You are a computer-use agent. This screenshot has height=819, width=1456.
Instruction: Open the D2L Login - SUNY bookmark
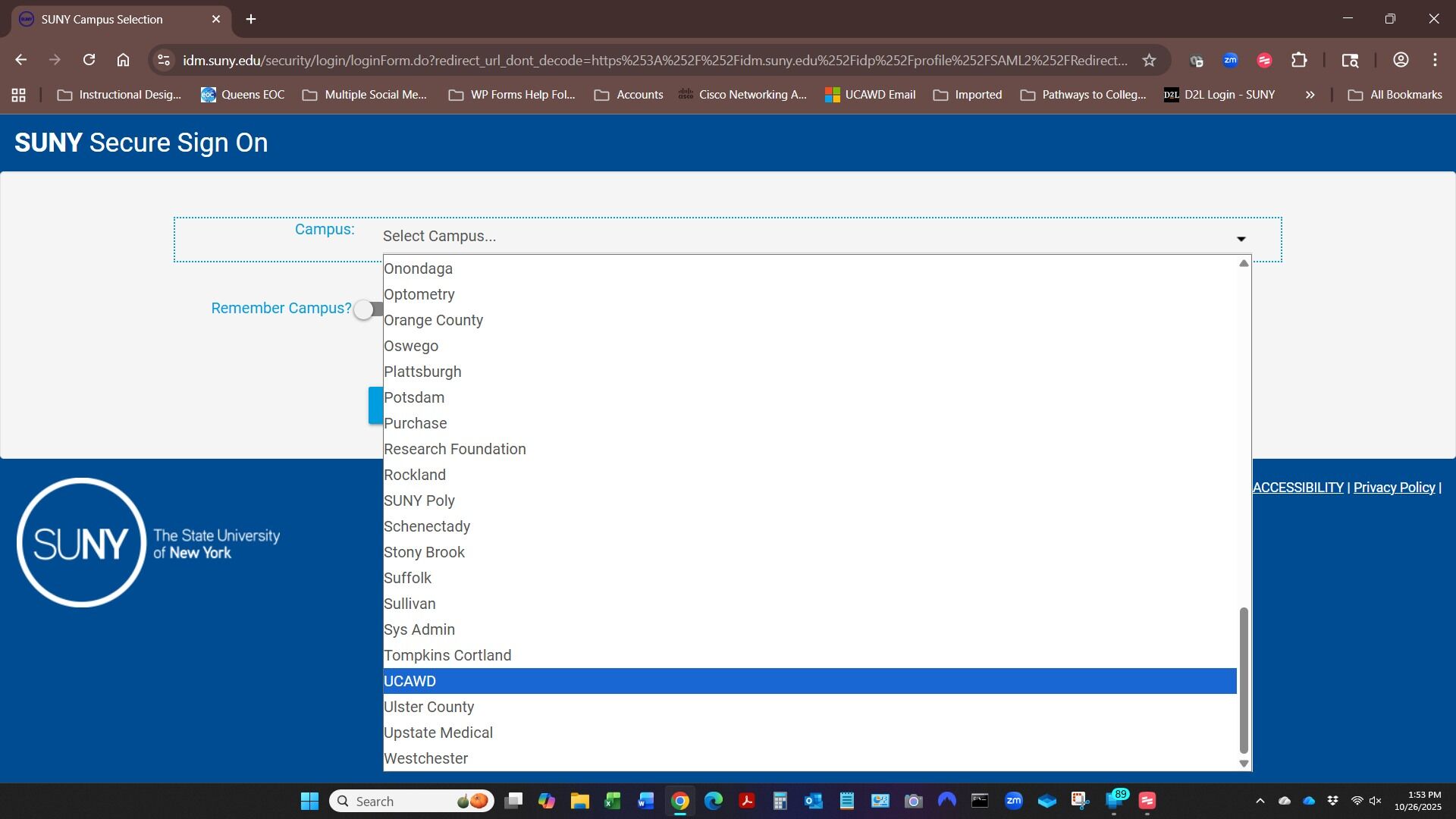(x=1219, y=95)
